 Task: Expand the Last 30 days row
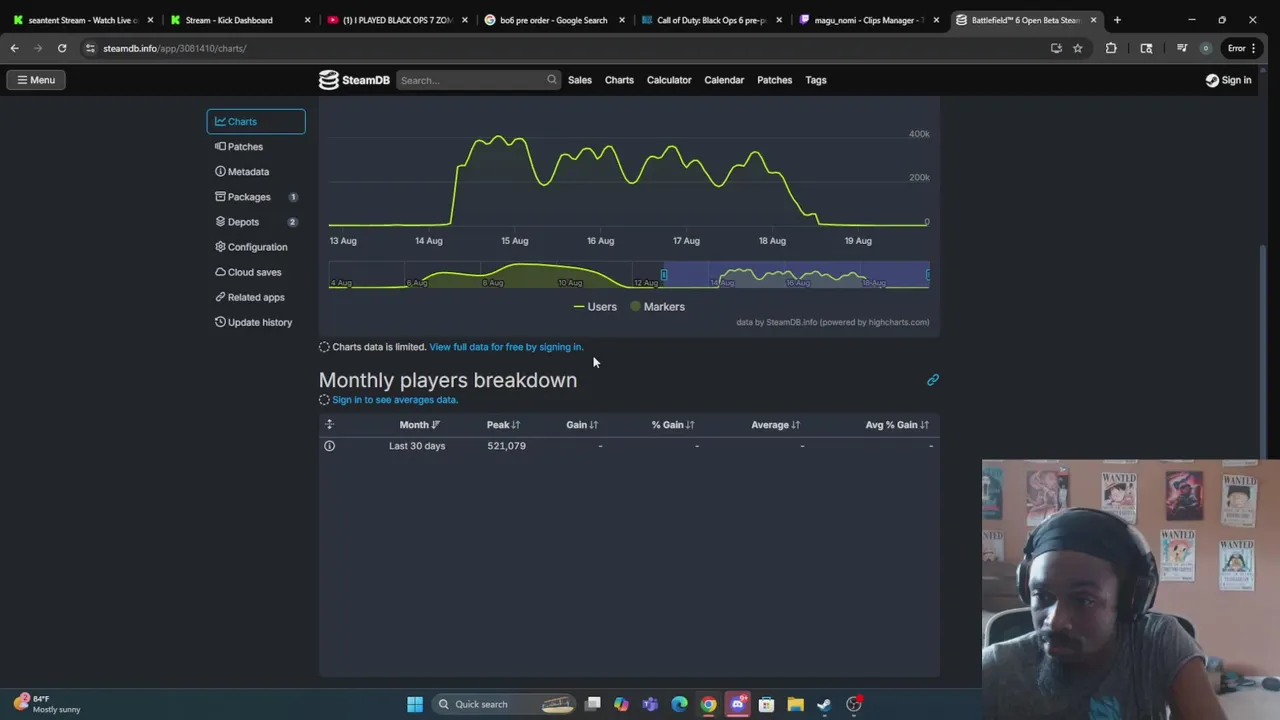click(329, 446)
